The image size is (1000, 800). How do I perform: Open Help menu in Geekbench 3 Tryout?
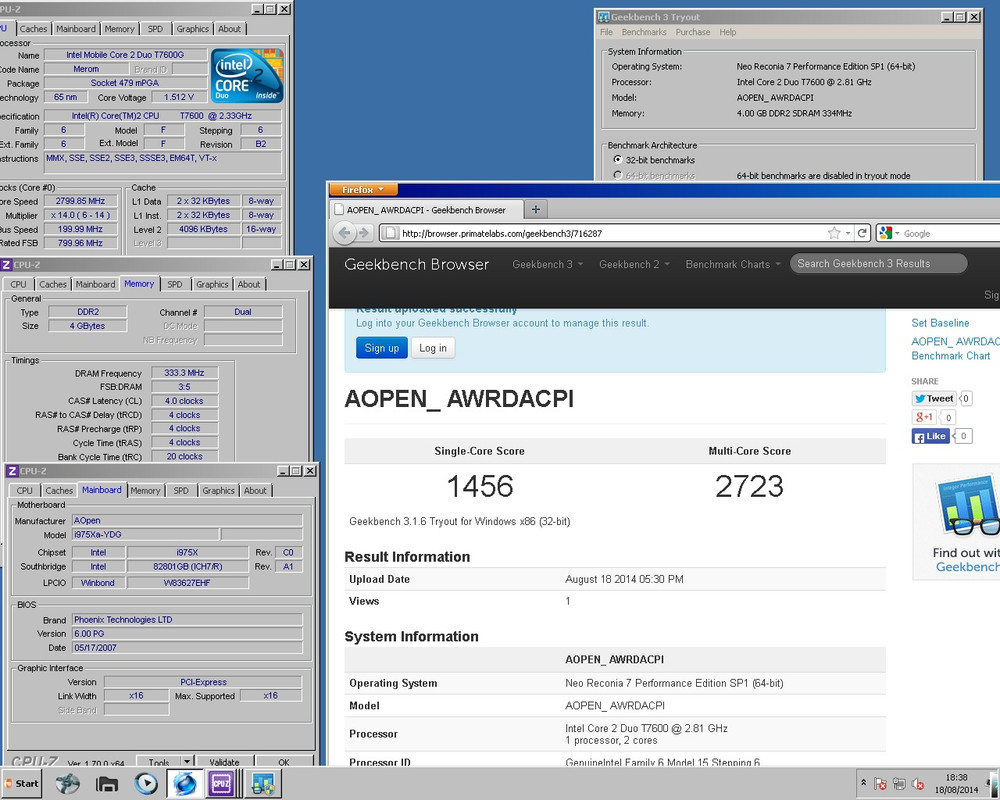pos(727,32)
